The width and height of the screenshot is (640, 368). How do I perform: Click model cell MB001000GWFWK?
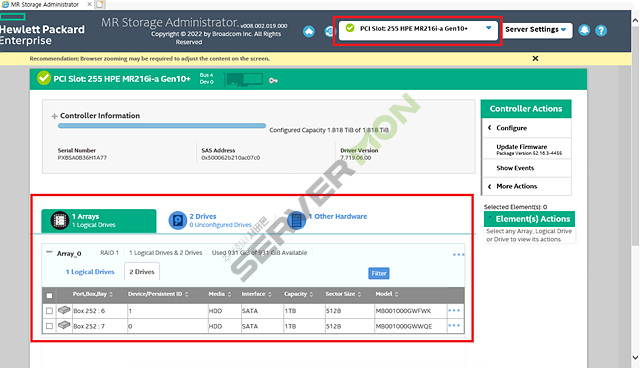403,311
